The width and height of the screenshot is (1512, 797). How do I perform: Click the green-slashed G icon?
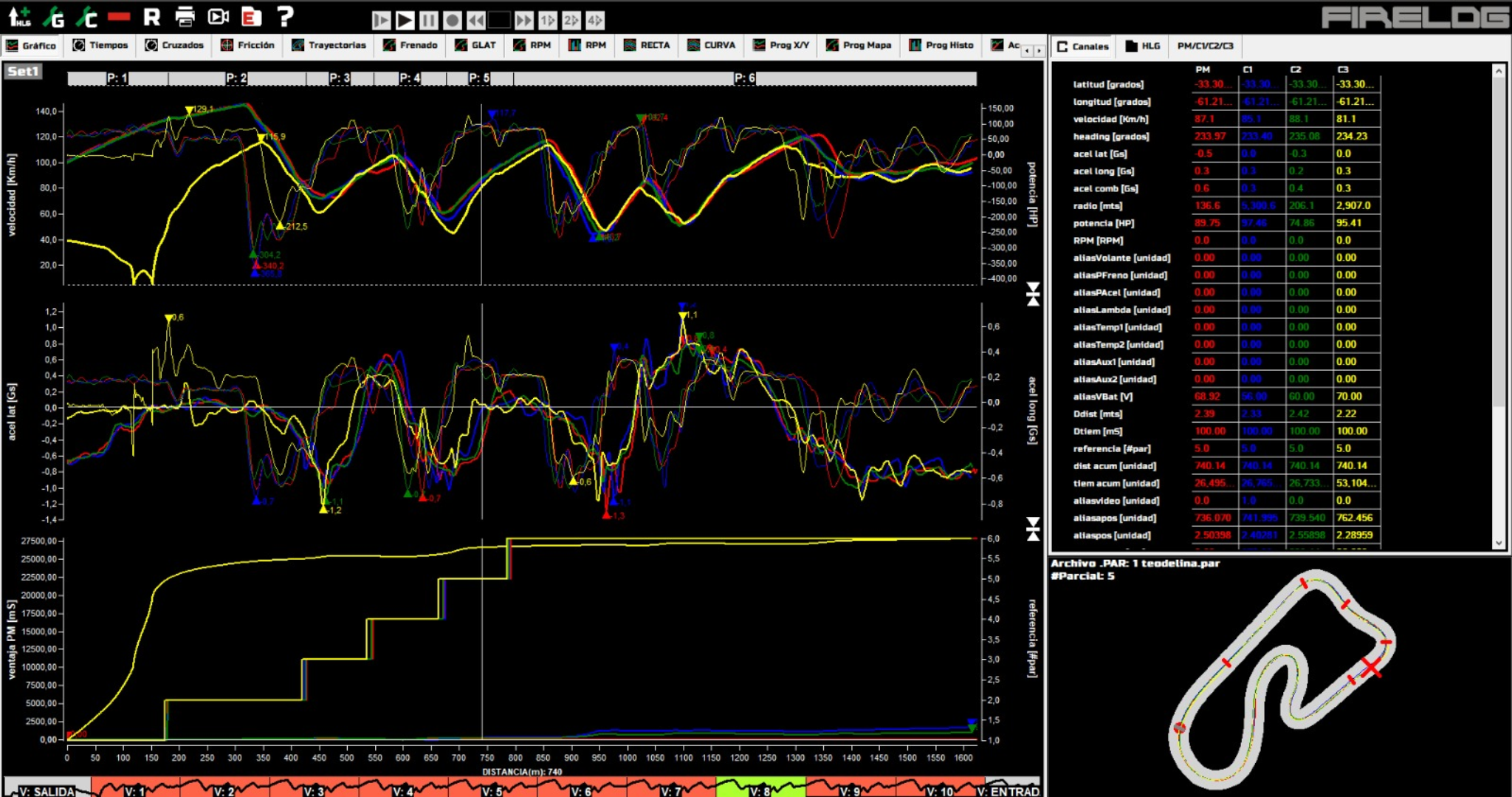click(53, 16)
